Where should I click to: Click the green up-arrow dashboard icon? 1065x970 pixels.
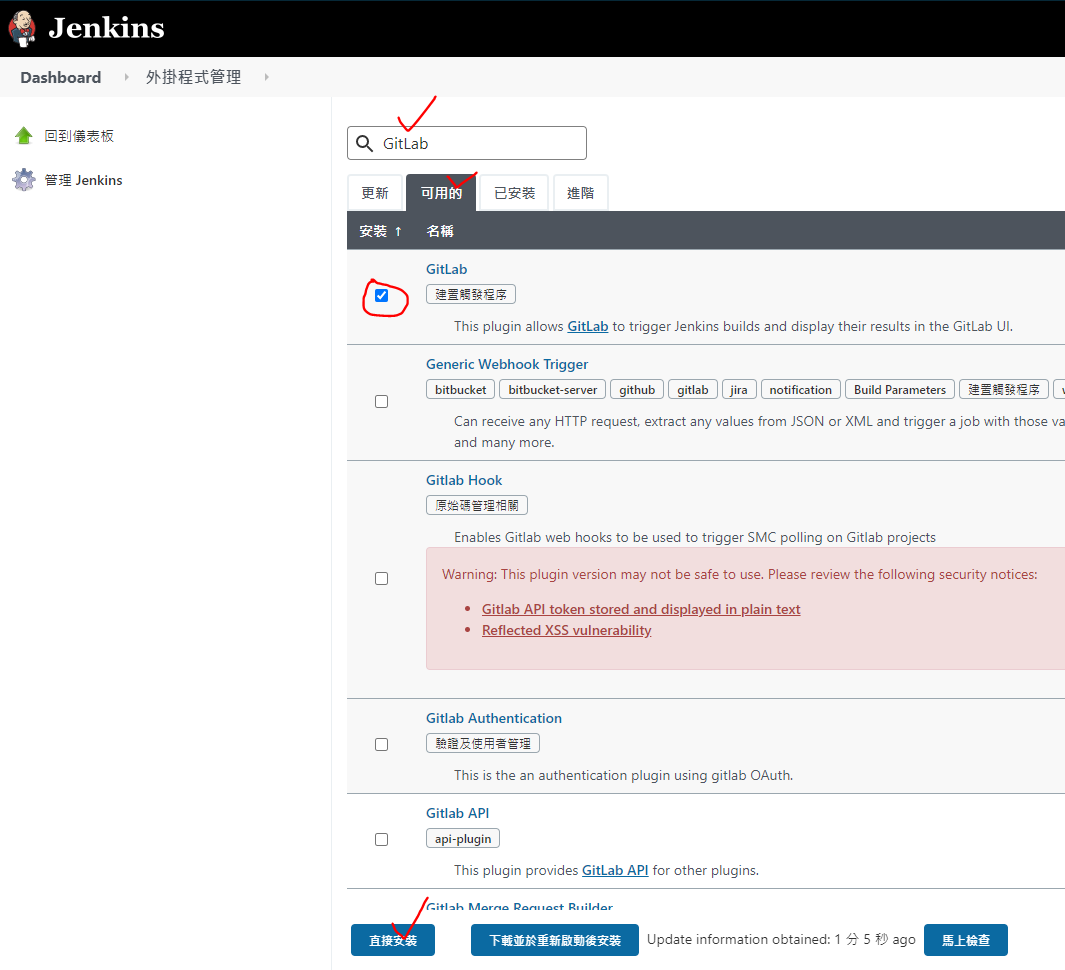point(24,136)
